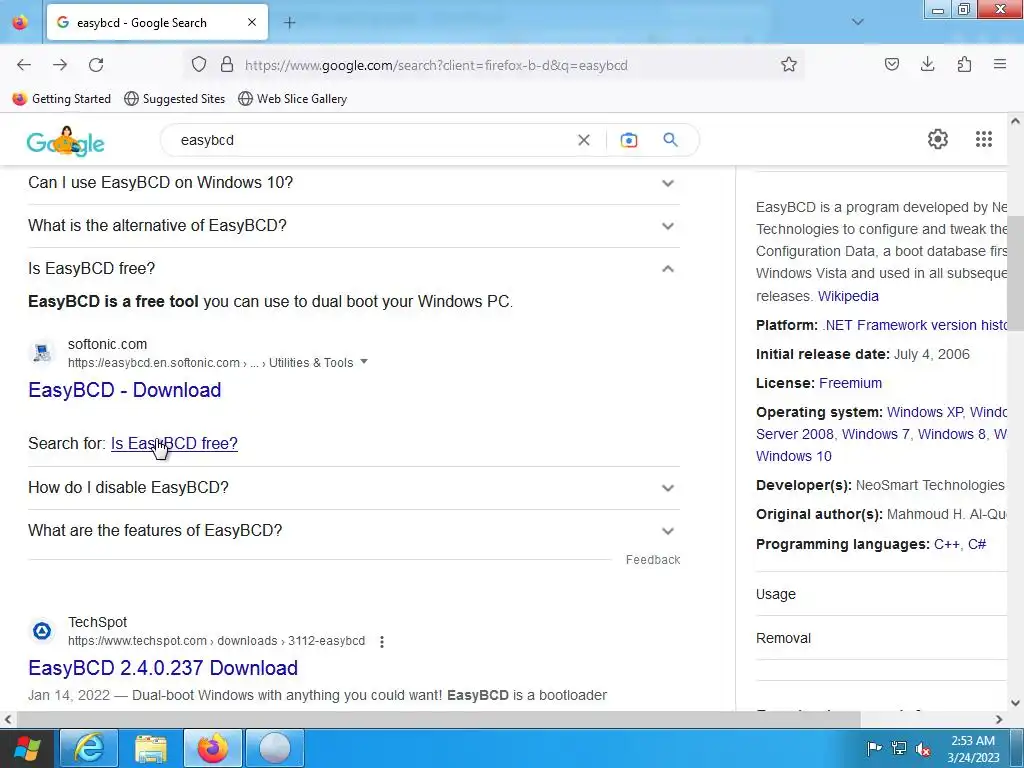Open the Windows 10 link
Screen dimensions: 1024x768
(x=793, y=456)
